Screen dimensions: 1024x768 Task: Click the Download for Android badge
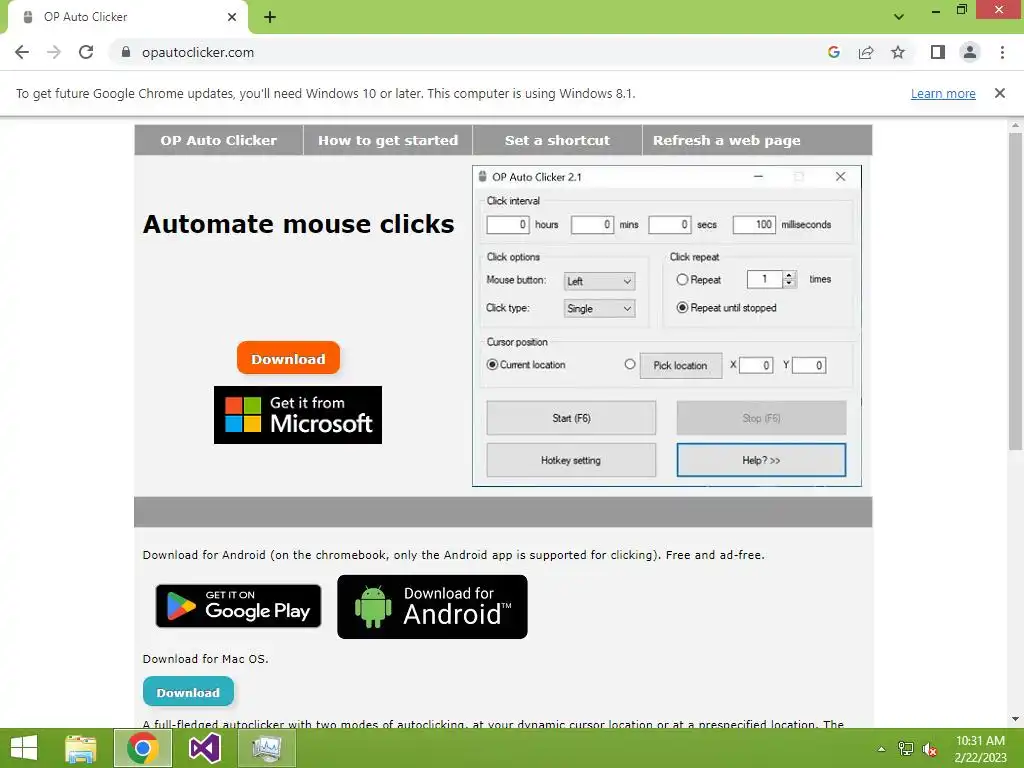pos(432,607)
